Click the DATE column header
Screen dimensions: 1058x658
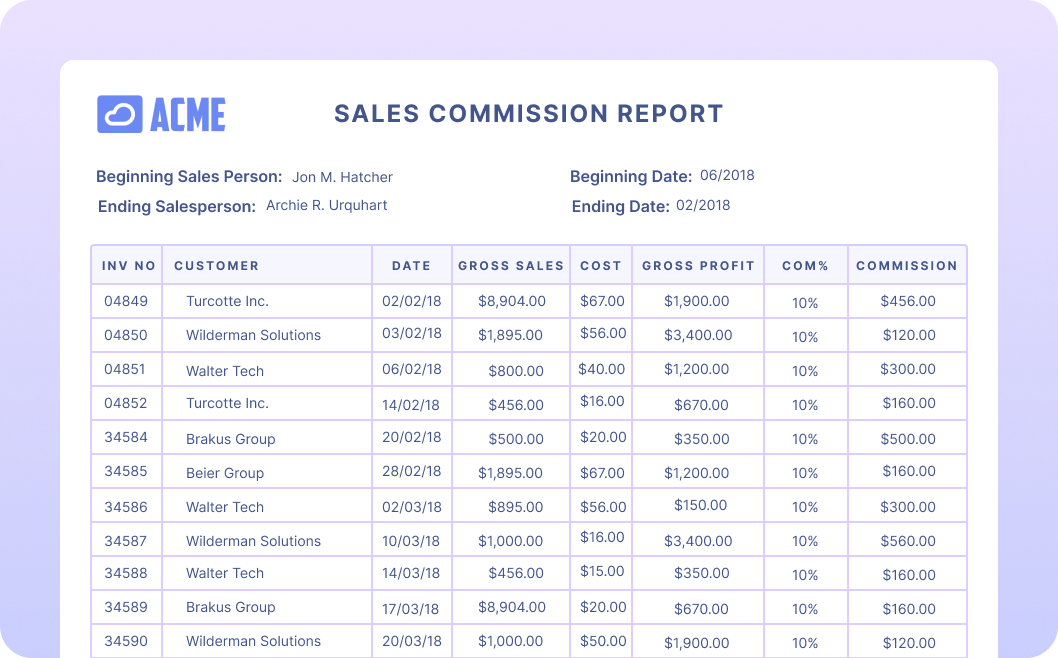(411, 266)
